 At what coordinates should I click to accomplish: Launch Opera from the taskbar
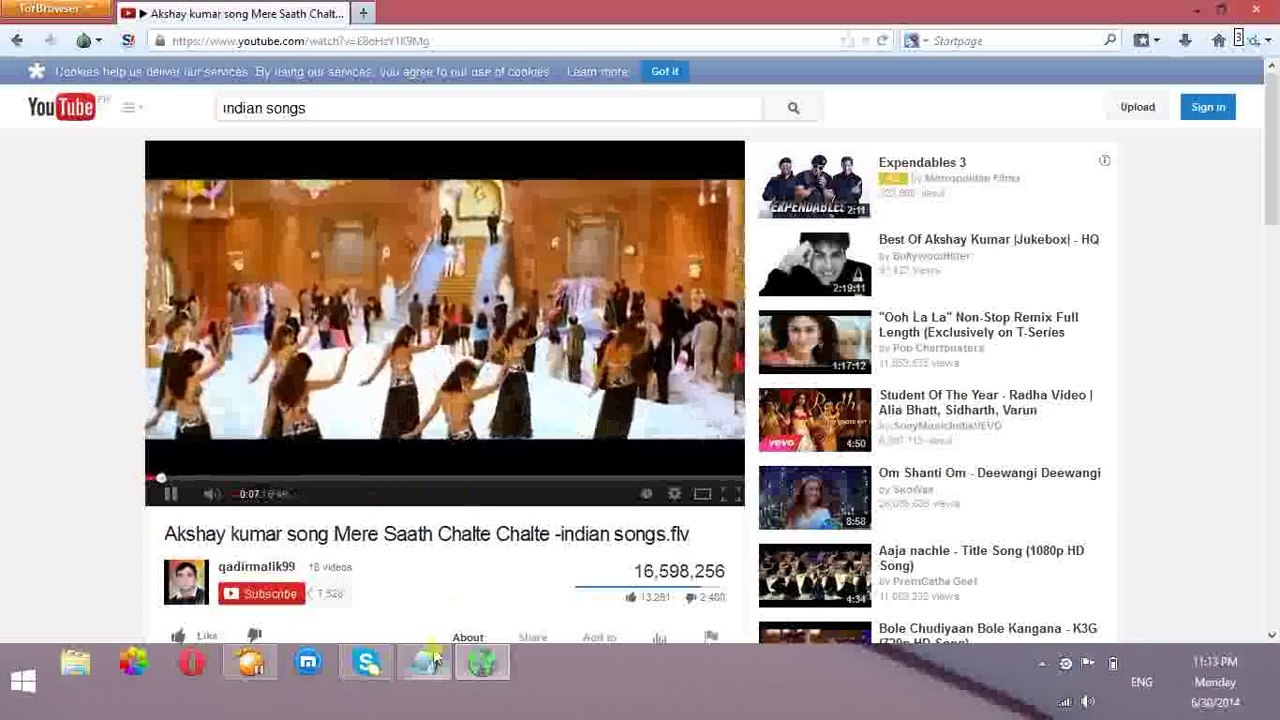[192, 662]
